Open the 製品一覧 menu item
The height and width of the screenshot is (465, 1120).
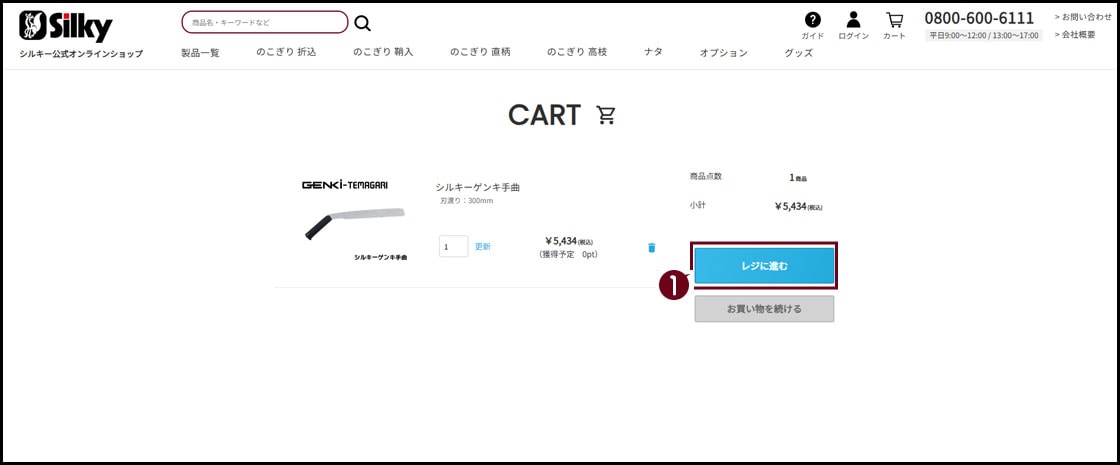pos(200,52)
